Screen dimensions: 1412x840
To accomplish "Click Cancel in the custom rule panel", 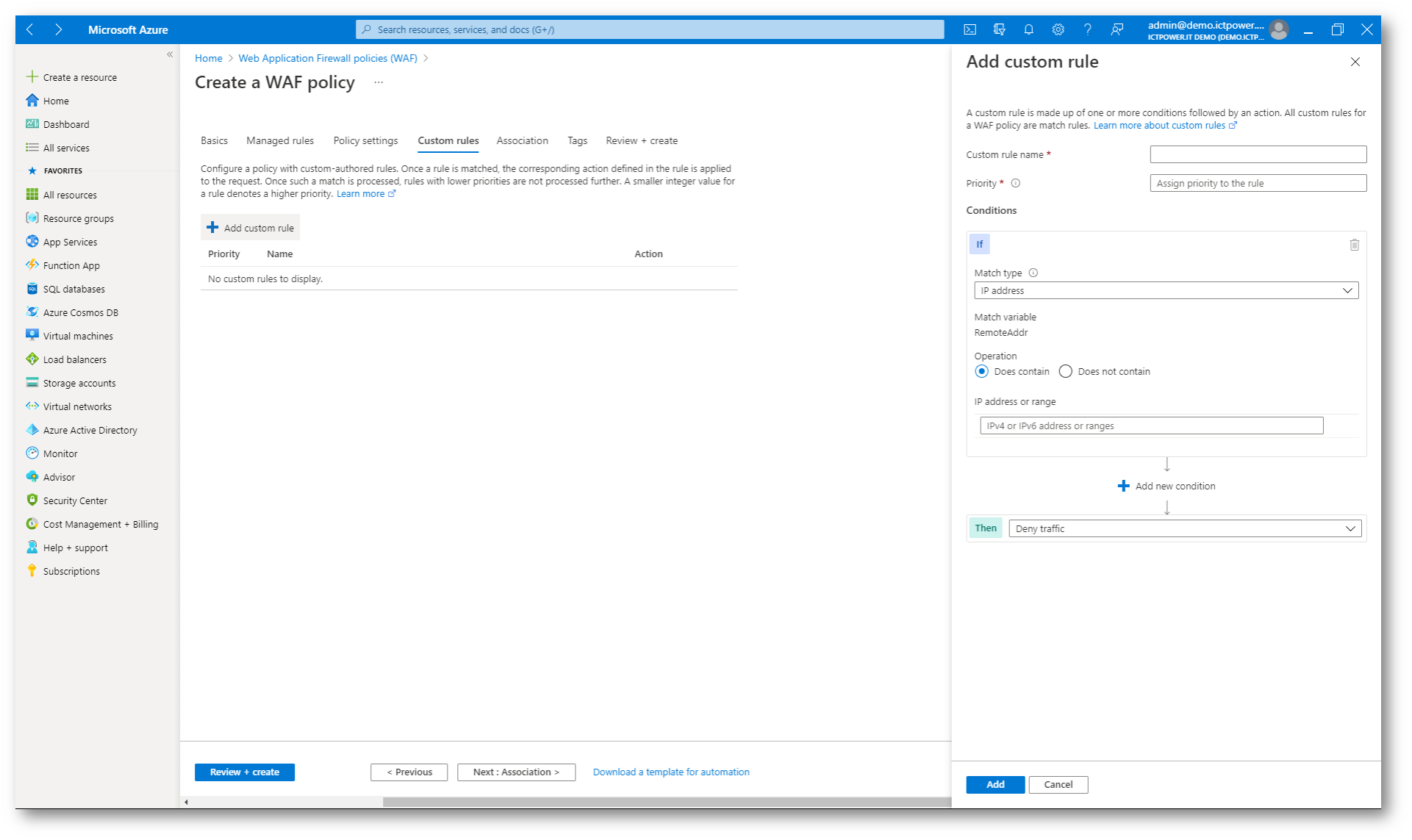I will pos(1058,784).
